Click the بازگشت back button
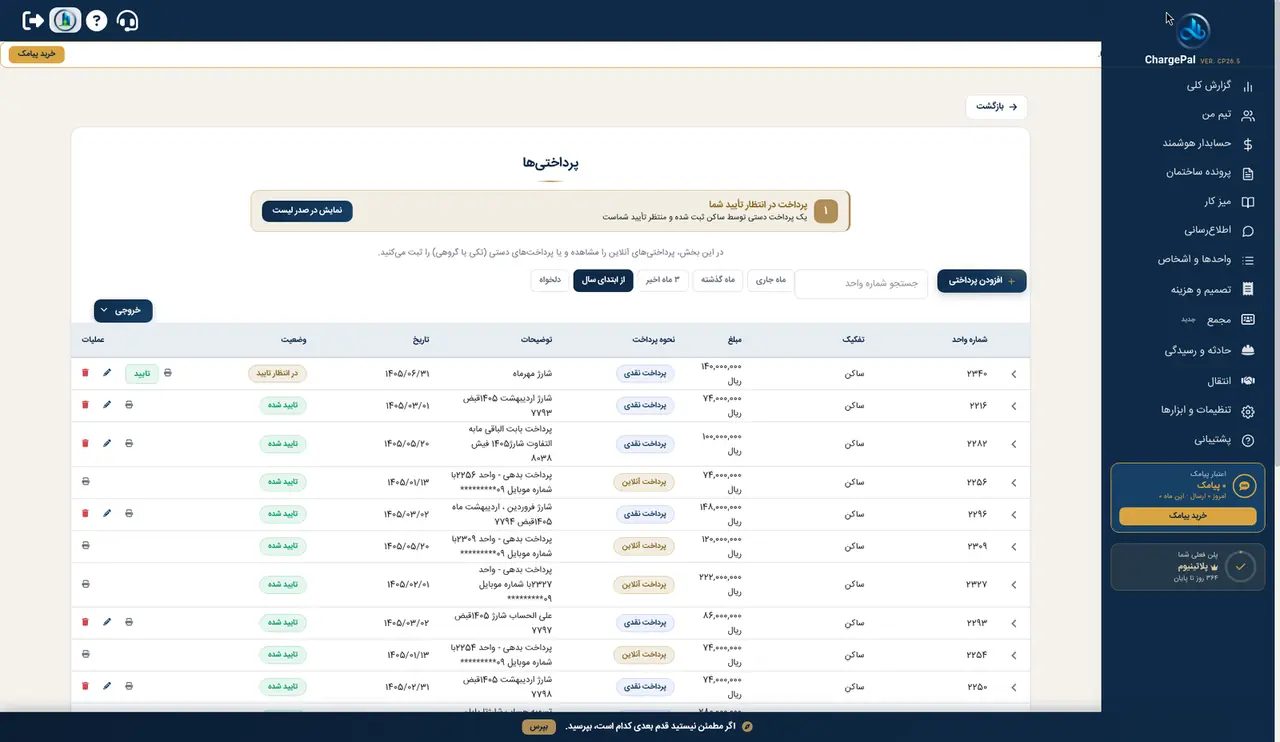Screen dimensions: 1280x742 (x=996, y=106)
